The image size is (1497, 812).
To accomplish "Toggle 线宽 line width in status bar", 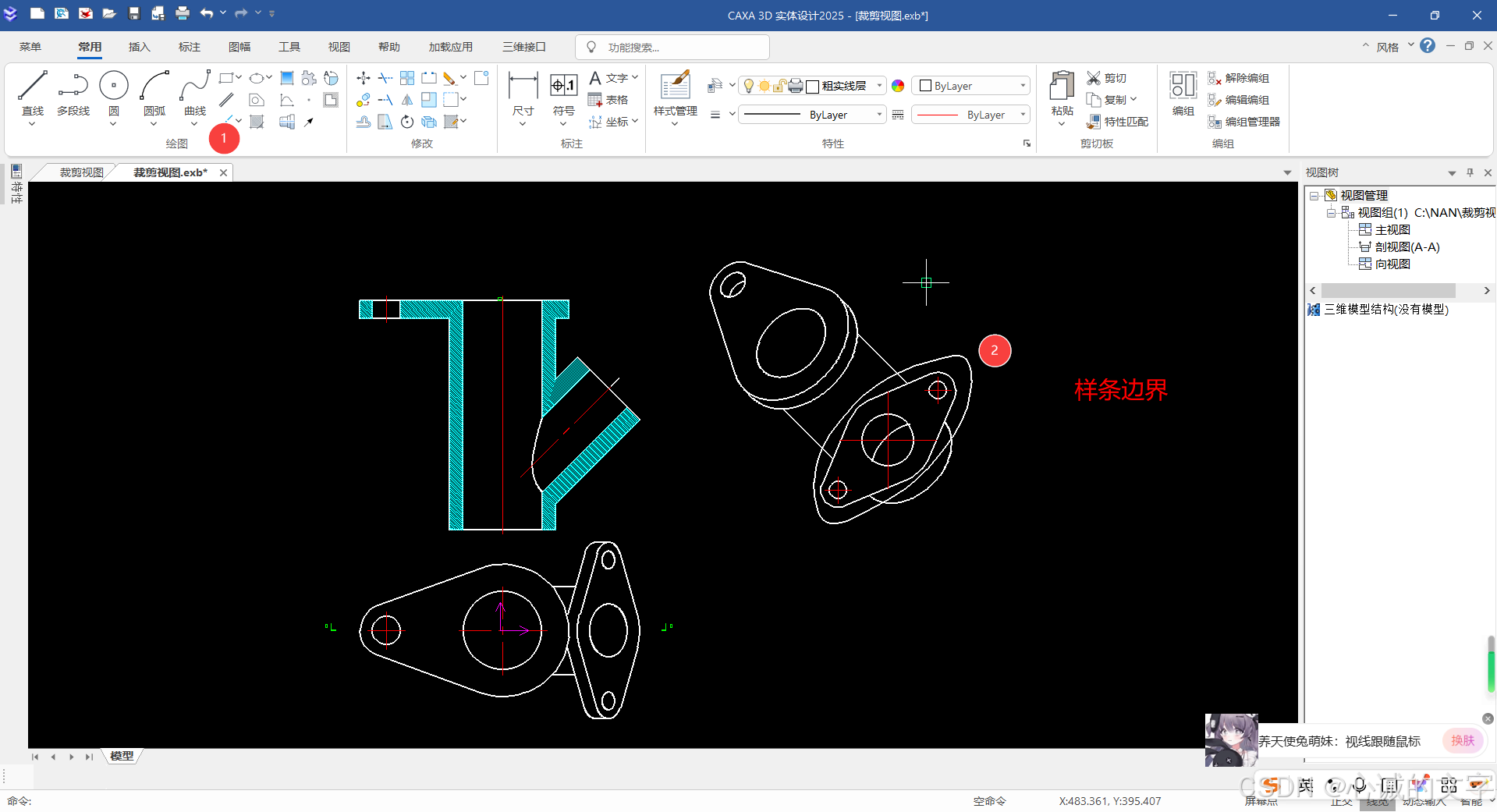I will [1377, 802].
